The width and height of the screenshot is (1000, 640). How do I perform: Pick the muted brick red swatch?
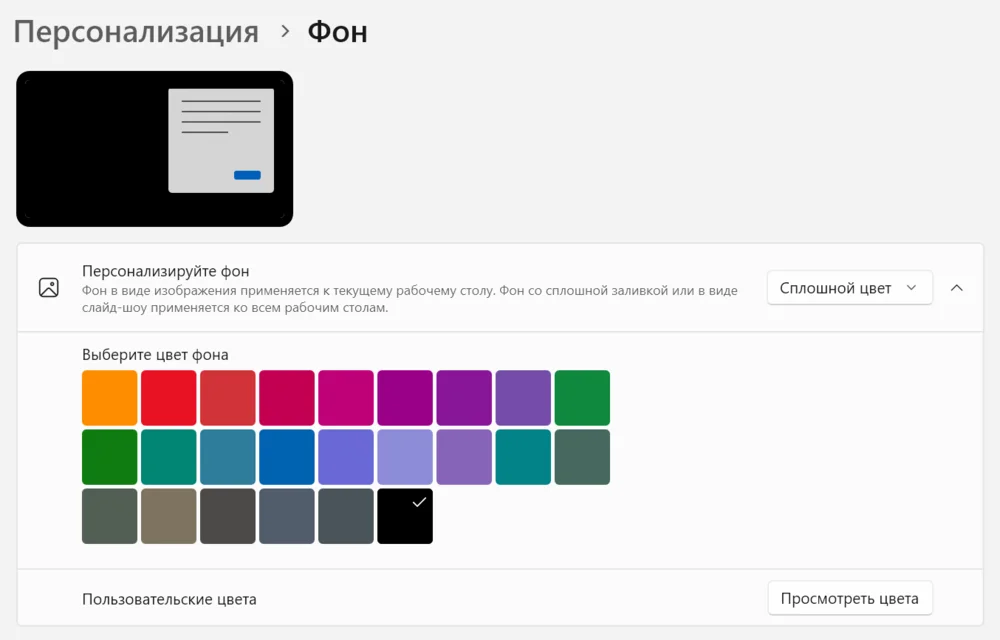coord(228,398)
